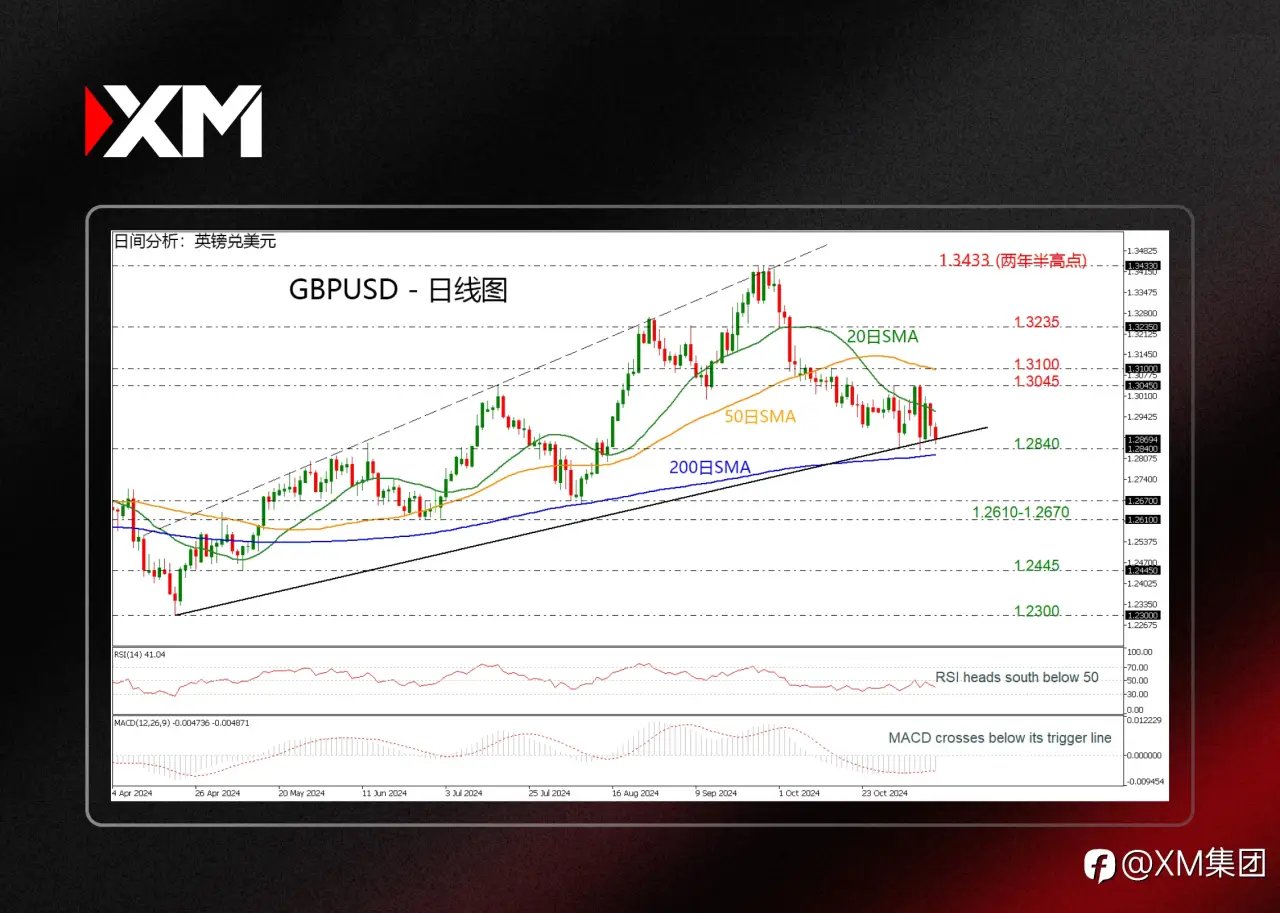Click the red '1.3235' level label
This screenshot has width=1280, height=913.
1036,323
